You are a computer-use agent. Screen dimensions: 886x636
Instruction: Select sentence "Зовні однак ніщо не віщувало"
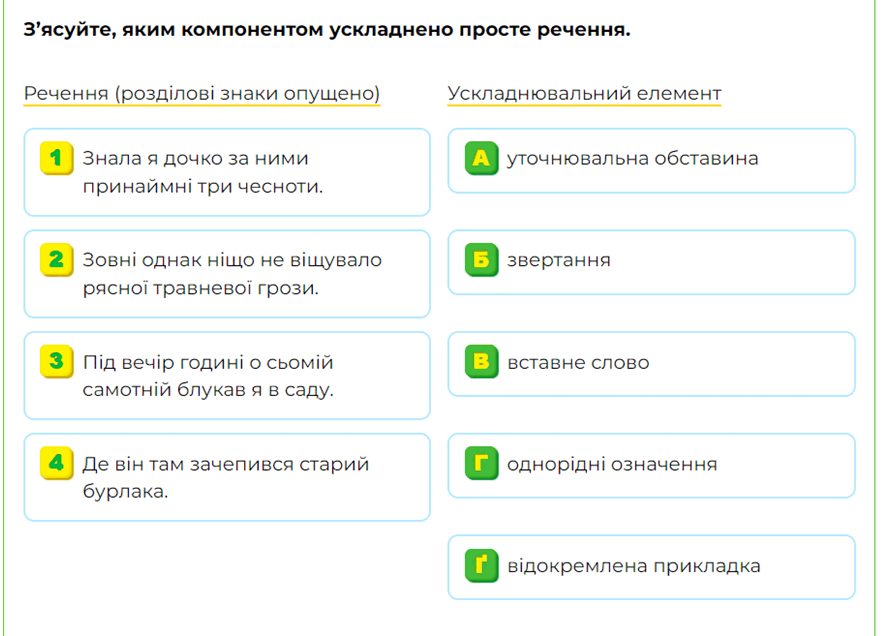point(227,274)
